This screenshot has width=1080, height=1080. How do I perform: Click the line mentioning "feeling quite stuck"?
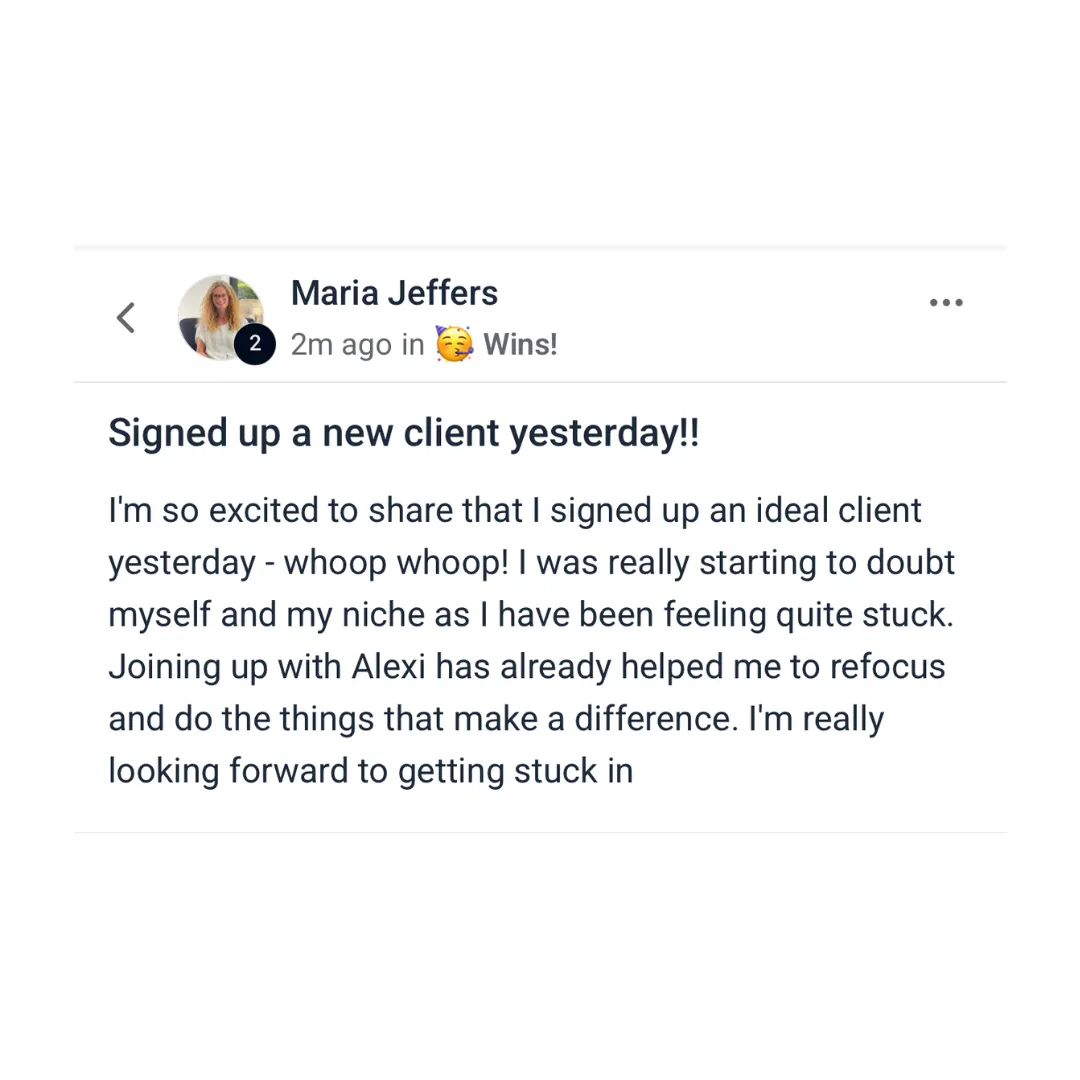point(531,615)
